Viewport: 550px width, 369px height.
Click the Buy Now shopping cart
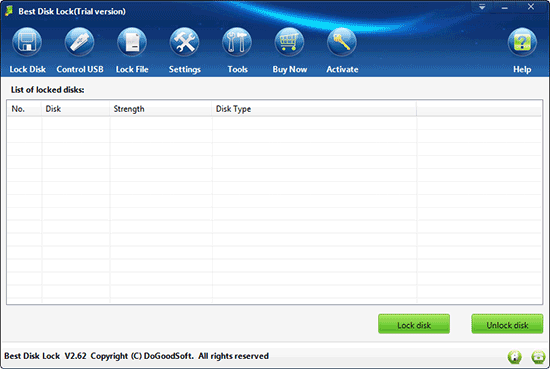pyautogui.click(x=289, y=42)
